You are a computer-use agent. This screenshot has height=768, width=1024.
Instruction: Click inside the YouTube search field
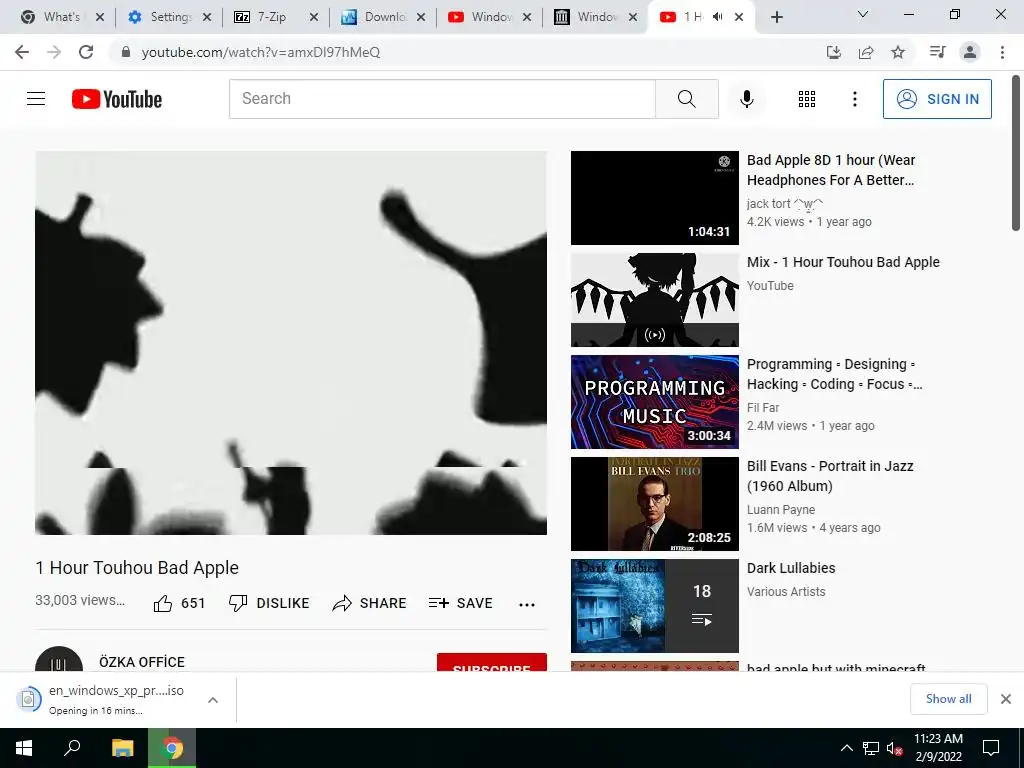coord(442,99)
